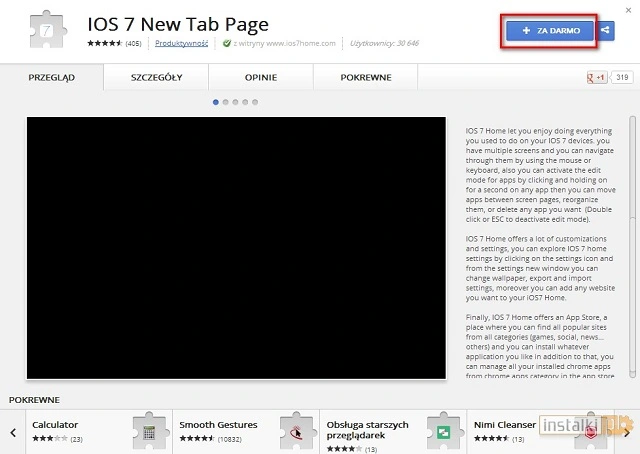Click the Nimi Cleanser star rating
Image resolution: width=640 pixels, height=454 pixels.
point(491,439)
